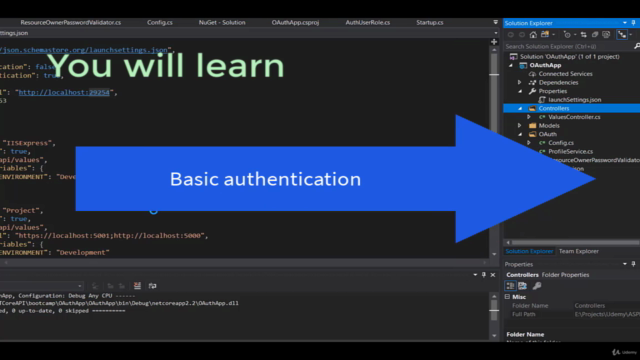Image resolution: width=640 pixels, height=360 pixels.
Task: Switch to Team Explorer tab
Action: pyautogui.click(x=579, y=251)
